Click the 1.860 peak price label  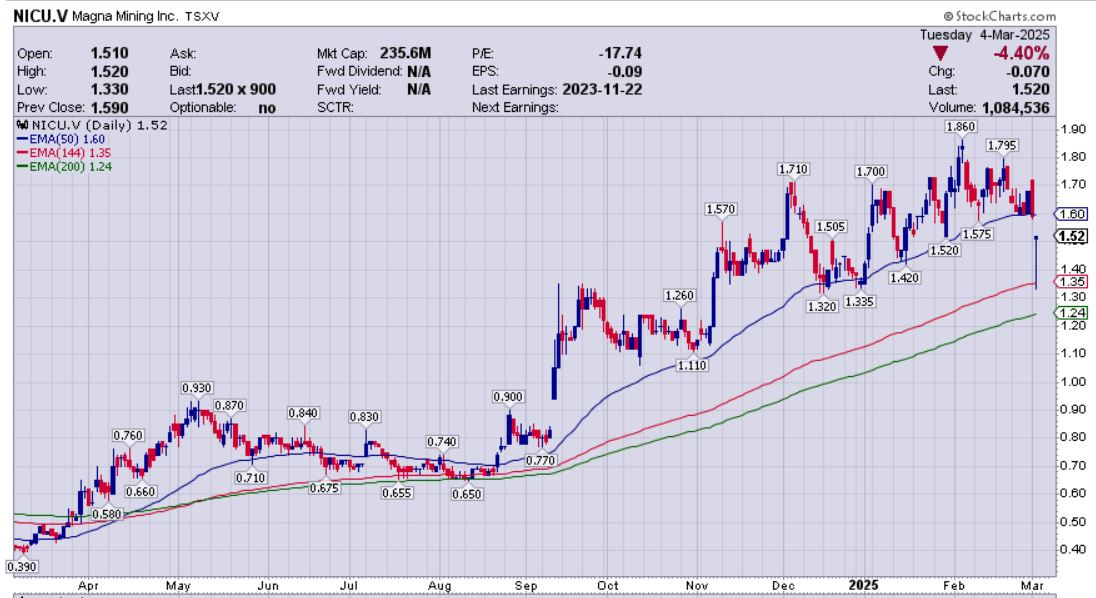point(960,126)
